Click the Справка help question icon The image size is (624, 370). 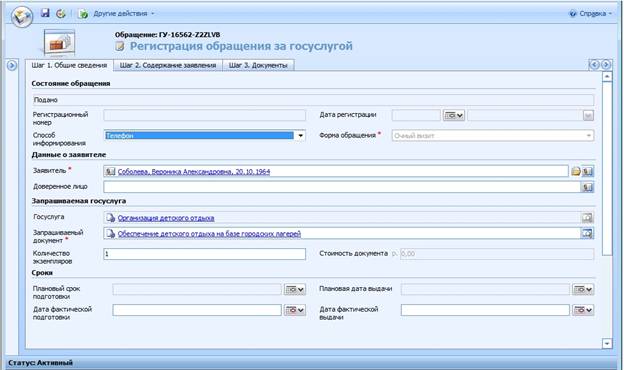click(x=573, y=14)
